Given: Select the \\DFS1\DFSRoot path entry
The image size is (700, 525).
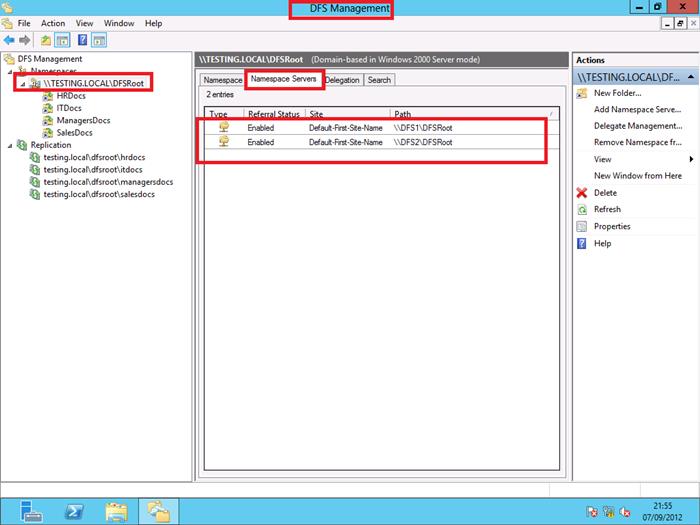Looking at the screenshot, I should 423,128.
